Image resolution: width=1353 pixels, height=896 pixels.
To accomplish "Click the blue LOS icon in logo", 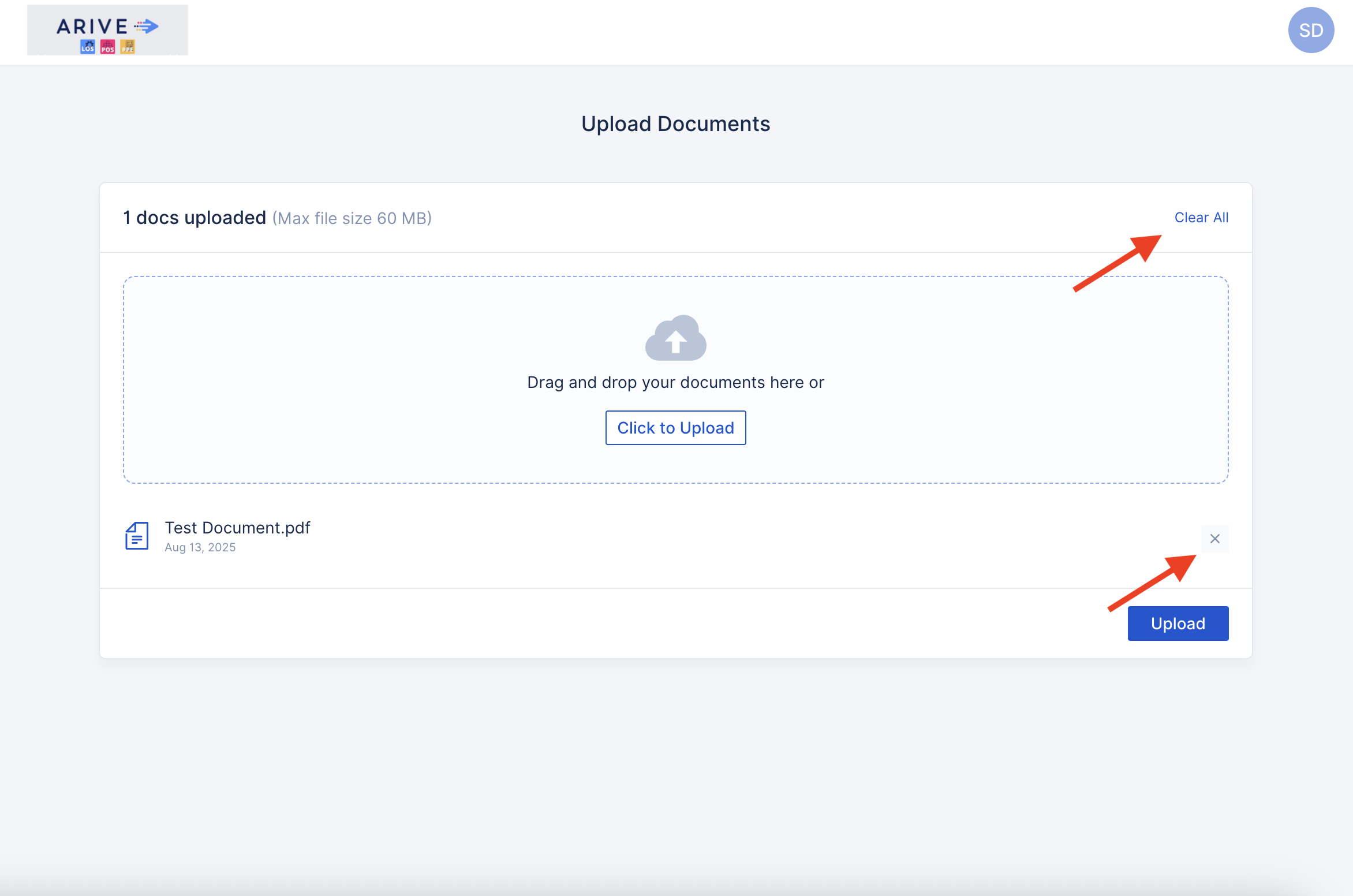I will tap(88, 47).
